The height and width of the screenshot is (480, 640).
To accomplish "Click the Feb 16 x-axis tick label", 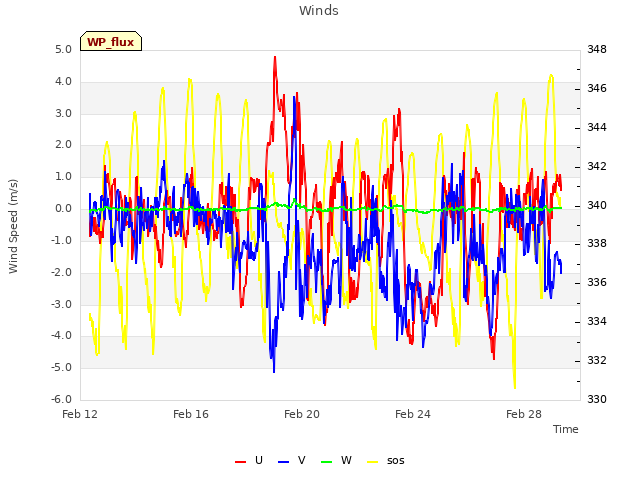I will [x=191, y=414].
